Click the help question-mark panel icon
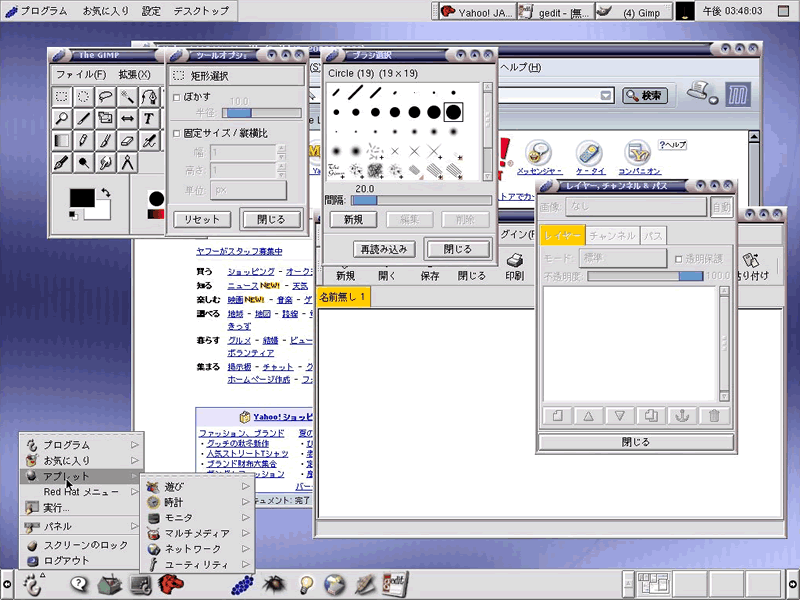The image size is (800, 600). [x=79, y=584]
